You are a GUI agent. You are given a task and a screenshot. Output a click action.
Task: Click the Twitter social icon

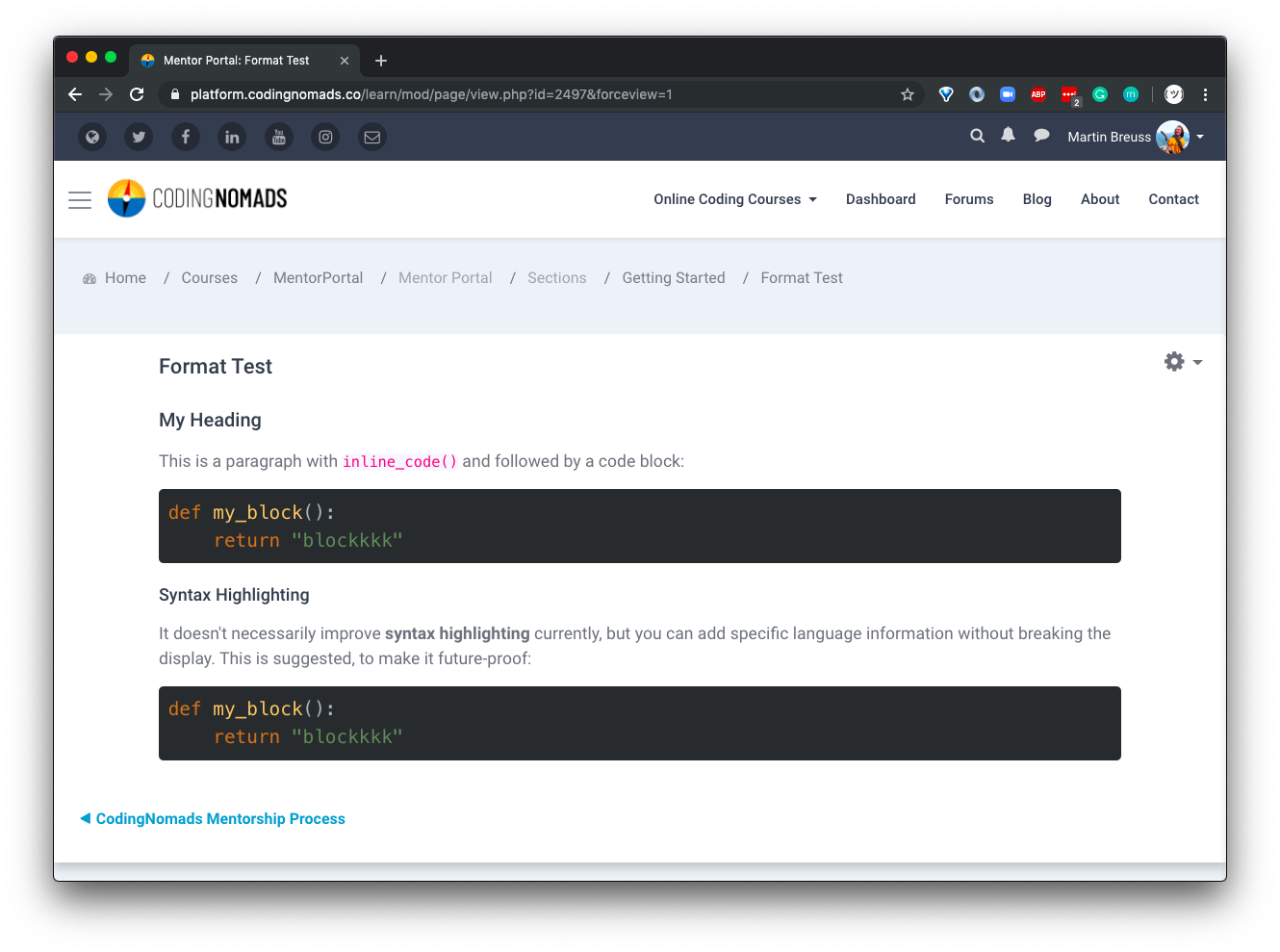tap(139, 137)
